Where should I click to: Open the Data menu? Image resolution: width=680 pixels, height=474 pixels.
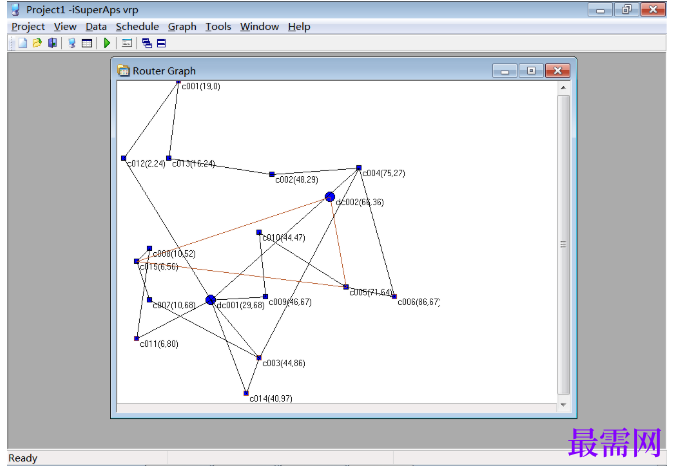(96, 27)
